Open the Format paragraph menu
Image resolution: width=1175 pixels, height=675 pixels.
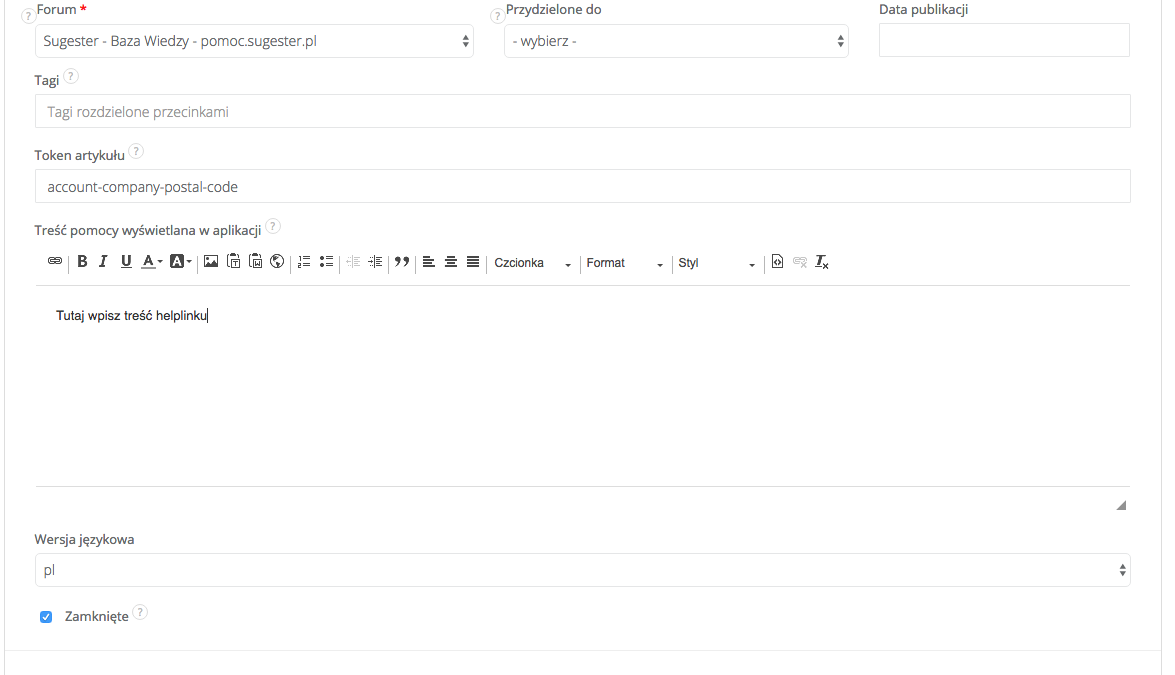pyautogui.click(x=620, y=263)
